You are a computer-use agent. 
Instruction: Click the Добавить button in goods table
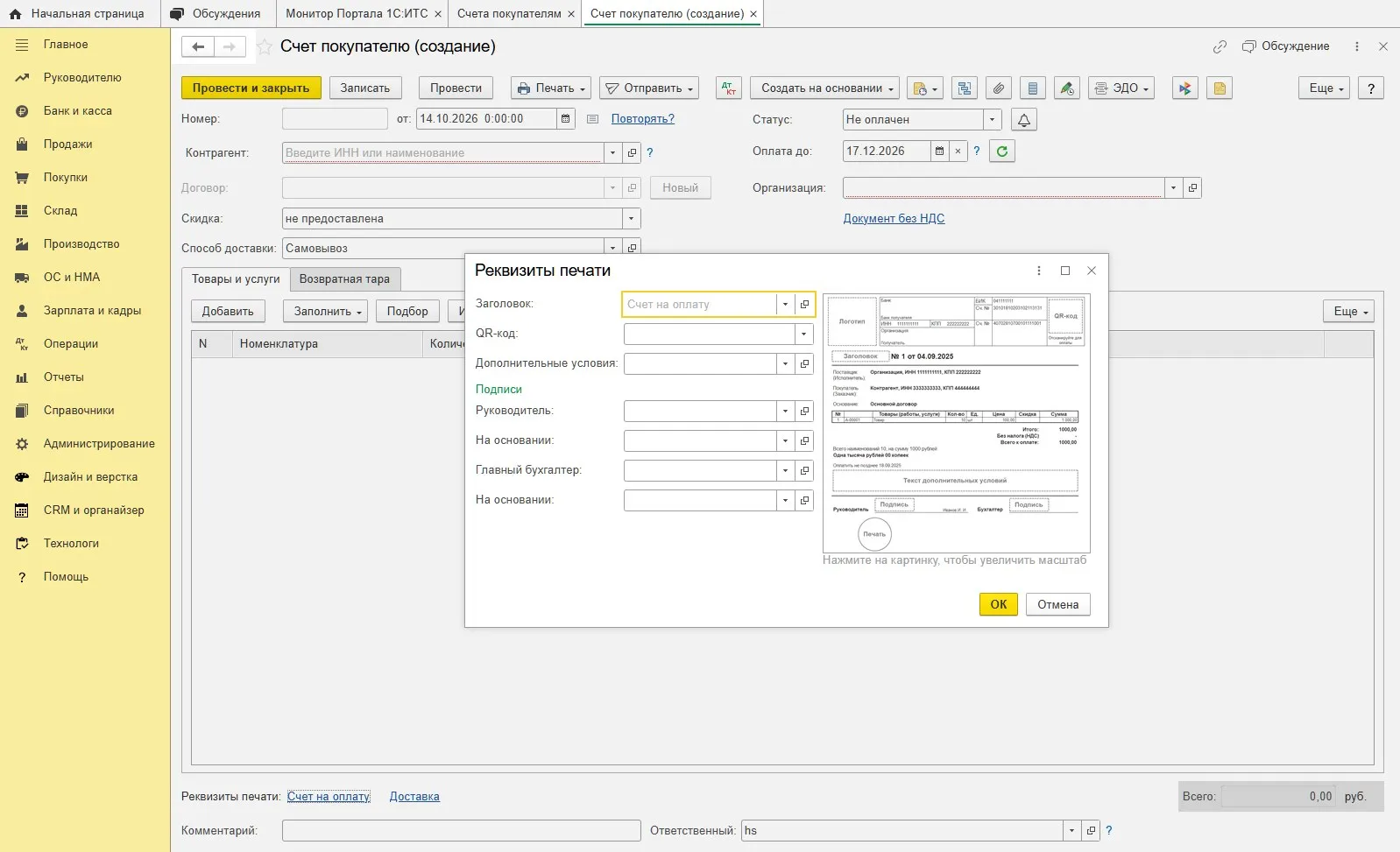click(x=228, y=312)
